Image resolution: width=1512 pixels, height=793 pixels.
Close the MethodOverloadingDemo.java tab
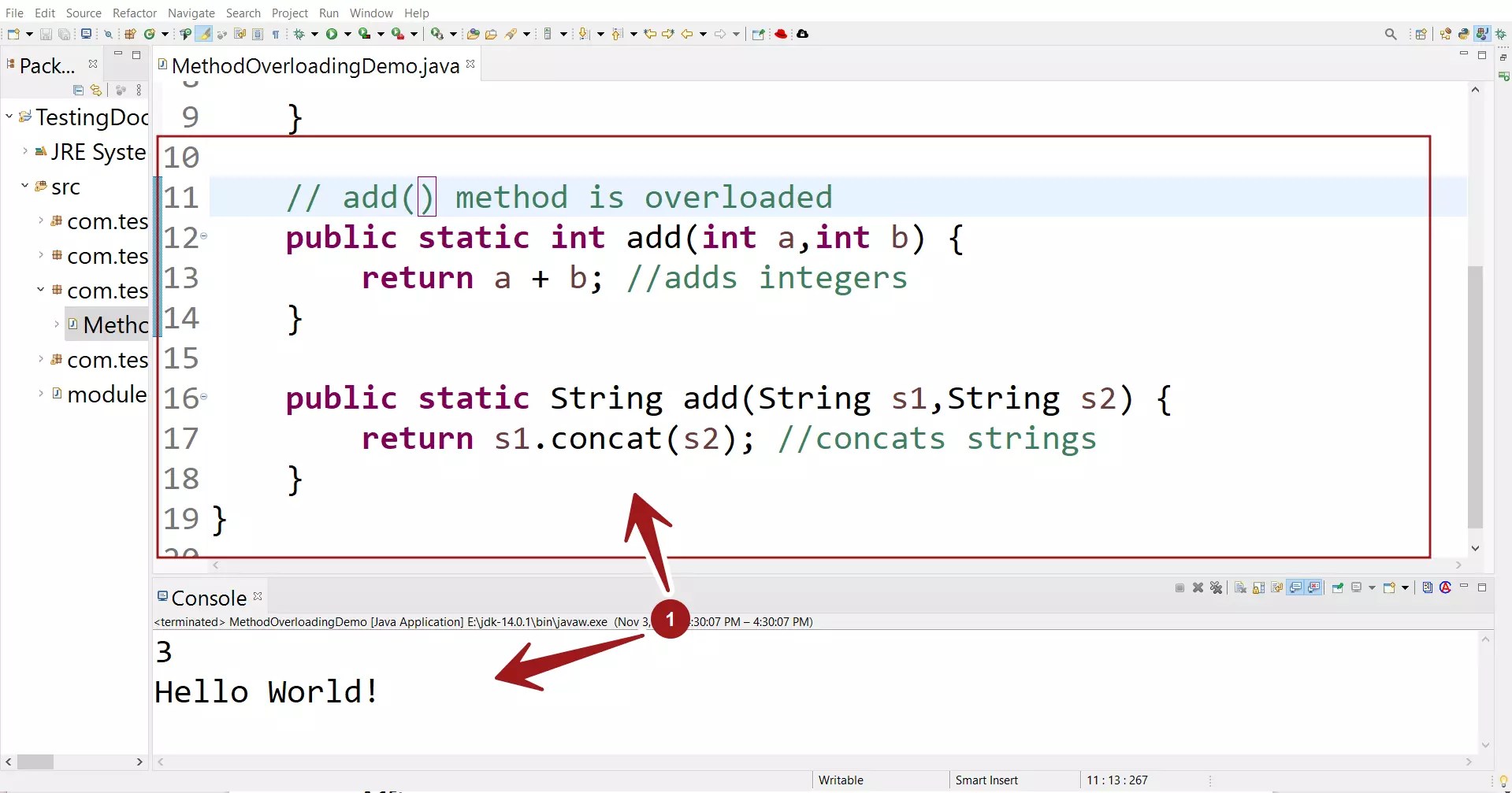(470, 64)
